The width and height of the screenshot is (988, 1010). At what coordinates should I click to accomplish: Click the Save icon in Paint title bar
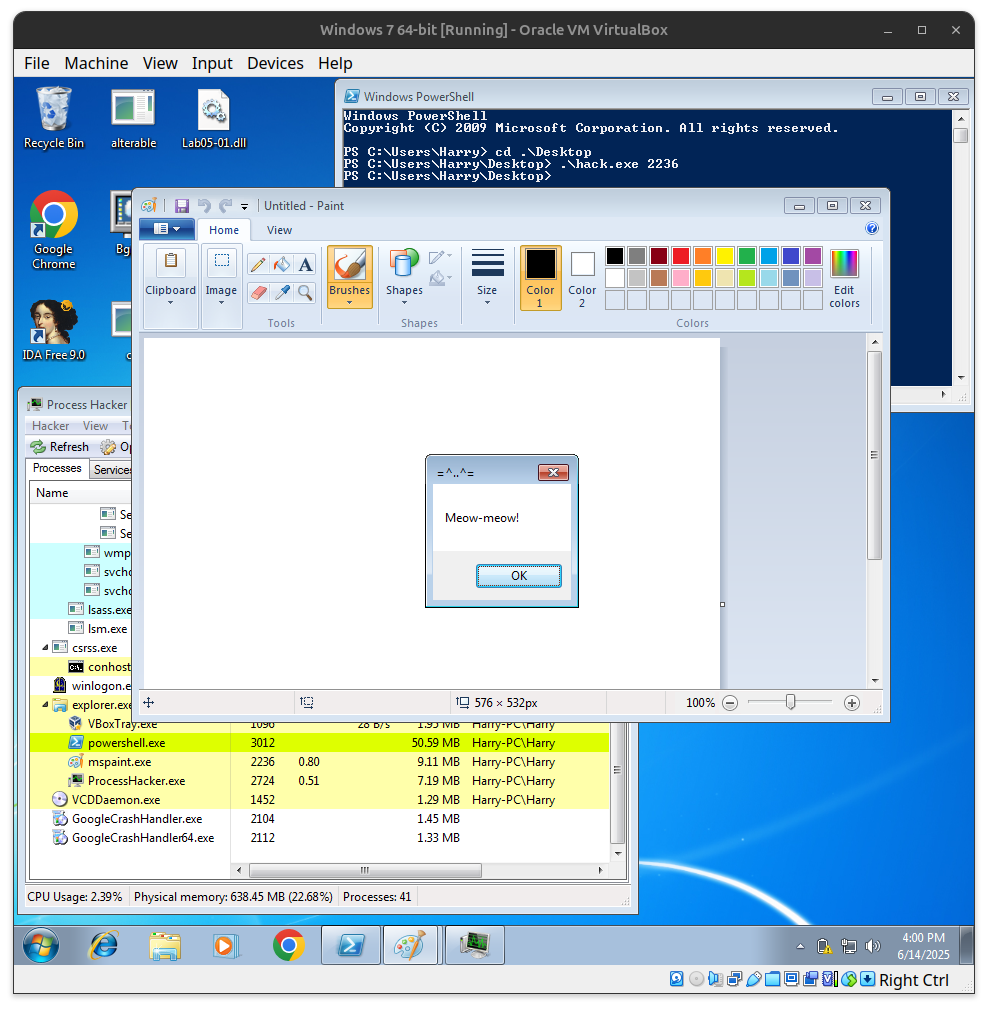(x=182, y=205)
